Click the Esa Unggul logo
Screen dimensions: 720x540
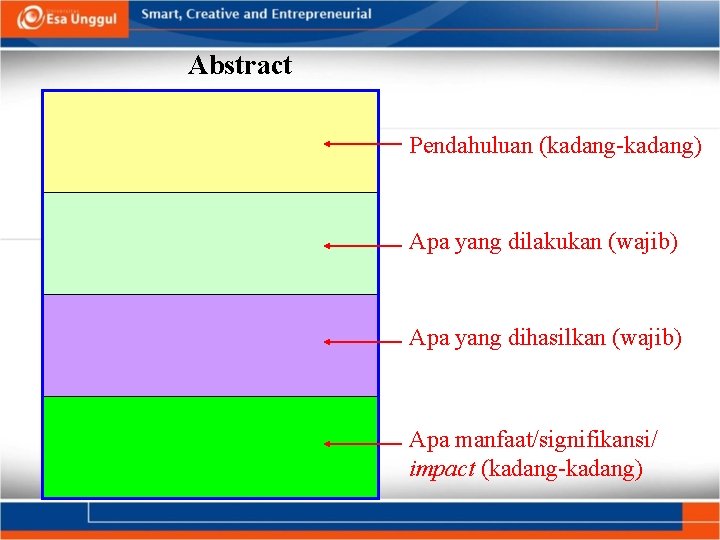point(67,18)
